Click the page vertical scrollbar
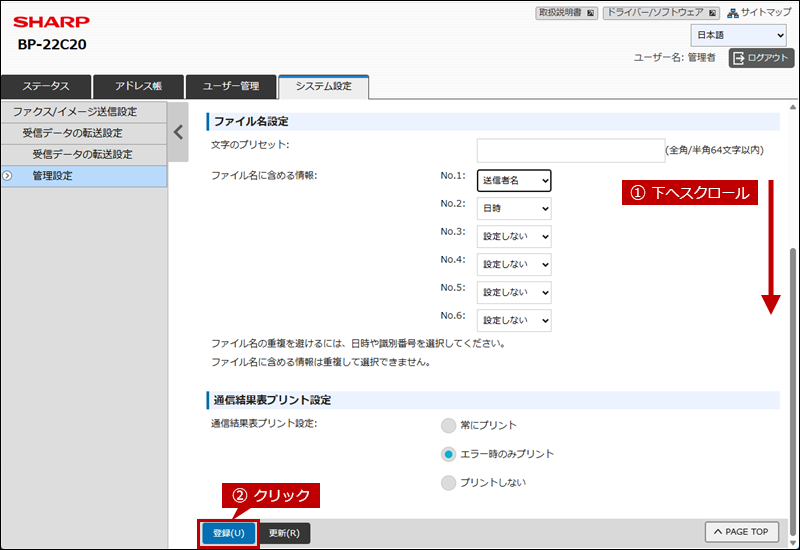Screen dimensions: 800x550 click(793, 300)
